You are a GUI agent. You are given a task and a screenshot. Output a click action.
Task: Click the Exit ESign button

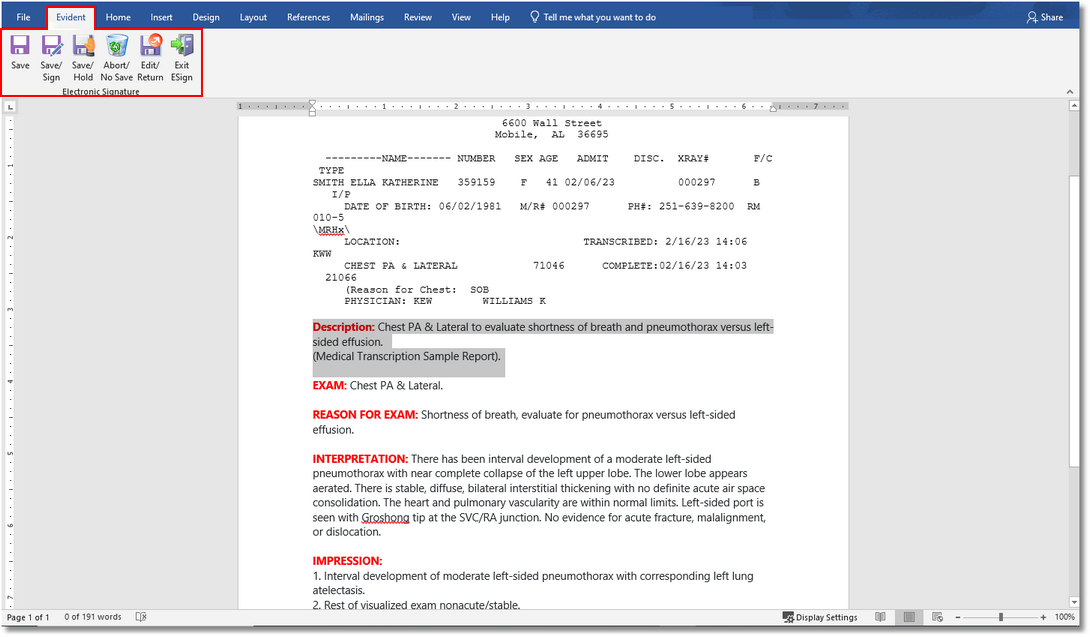[182, 58]
